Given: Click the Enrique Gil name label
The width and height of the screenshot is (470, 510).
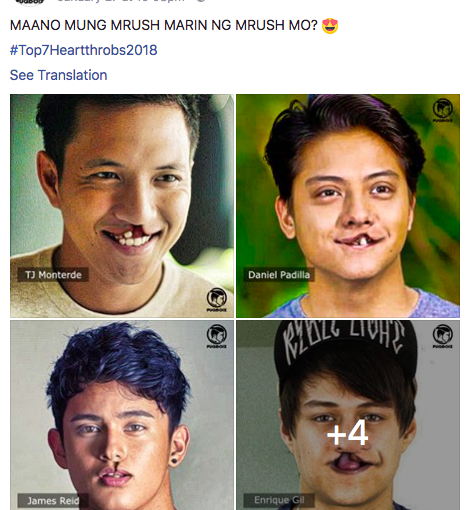Looking at the screenshot, I should [x=279, y=500].
